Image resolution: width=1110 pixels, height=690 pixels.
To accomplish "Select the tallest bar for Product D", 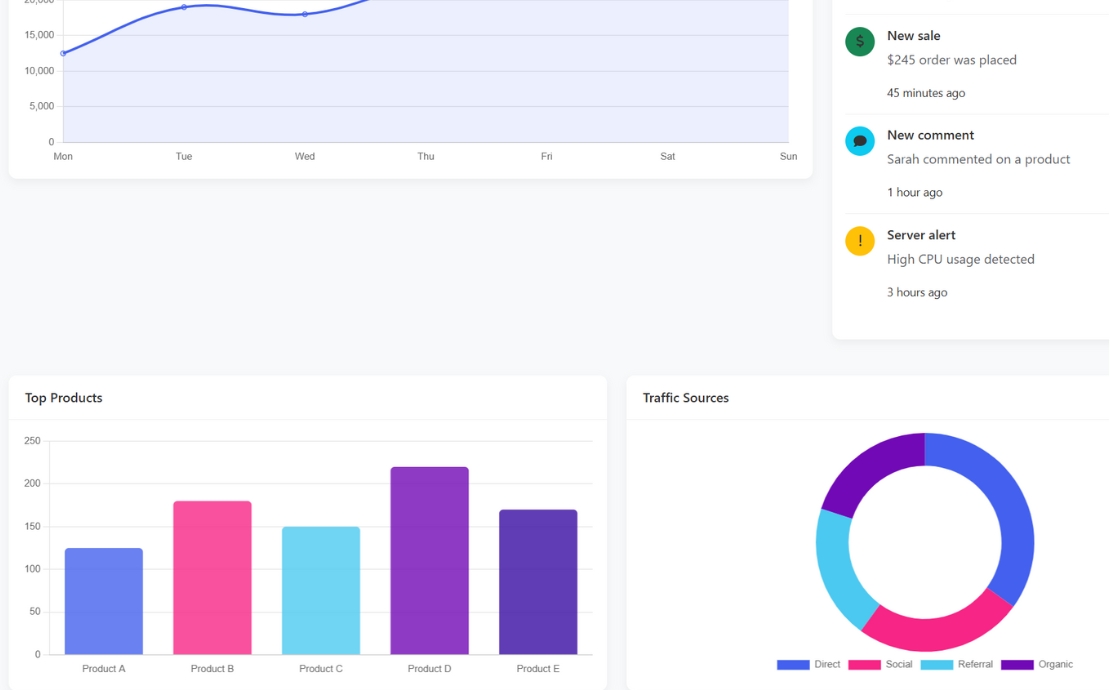I will [429, 560].
